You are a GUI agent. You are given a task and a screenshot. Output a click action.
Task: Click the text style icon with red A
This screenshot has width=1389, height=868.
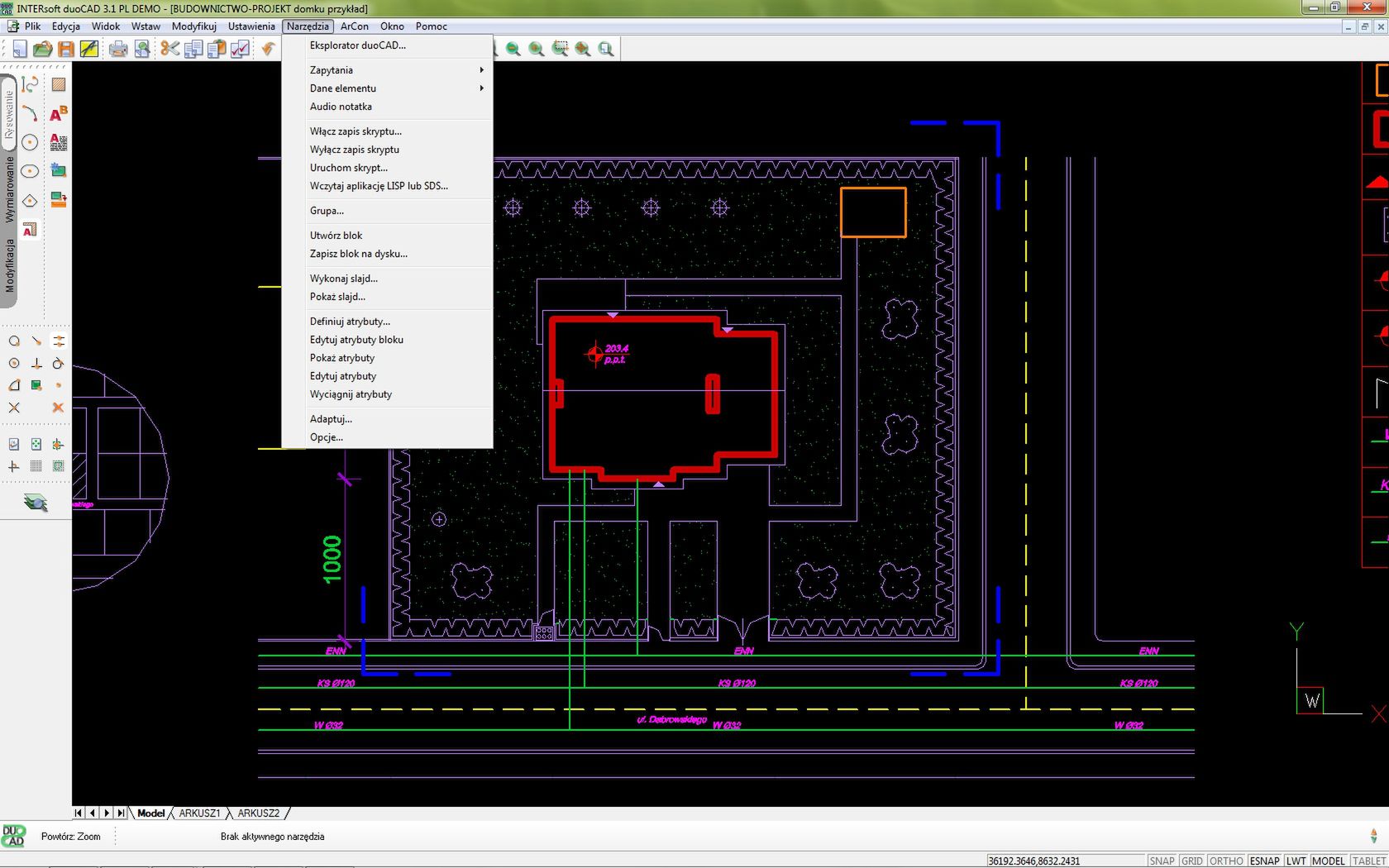point(30,229)
